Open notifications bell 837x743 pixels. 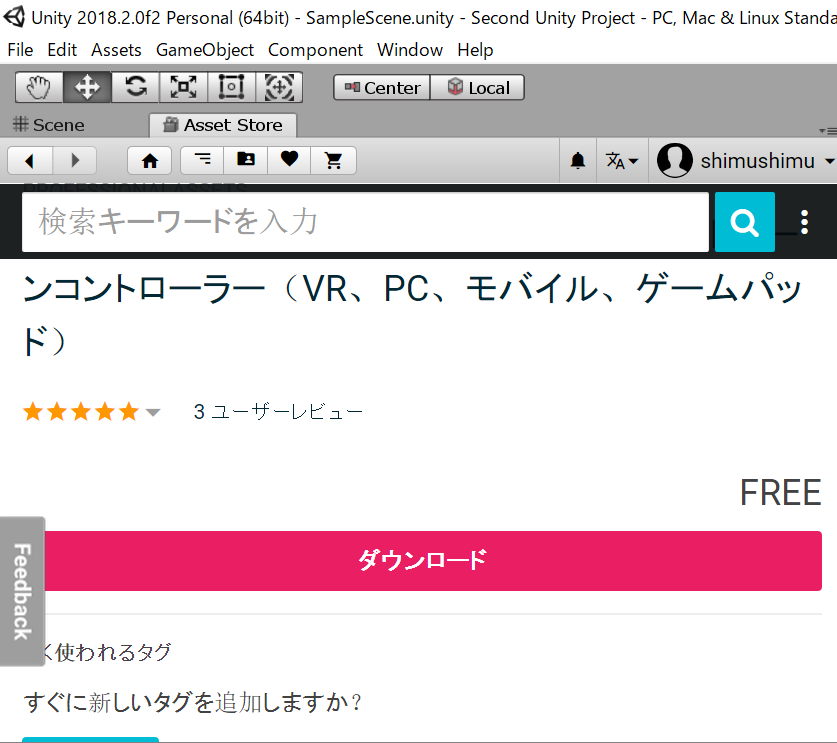point(578,161)
